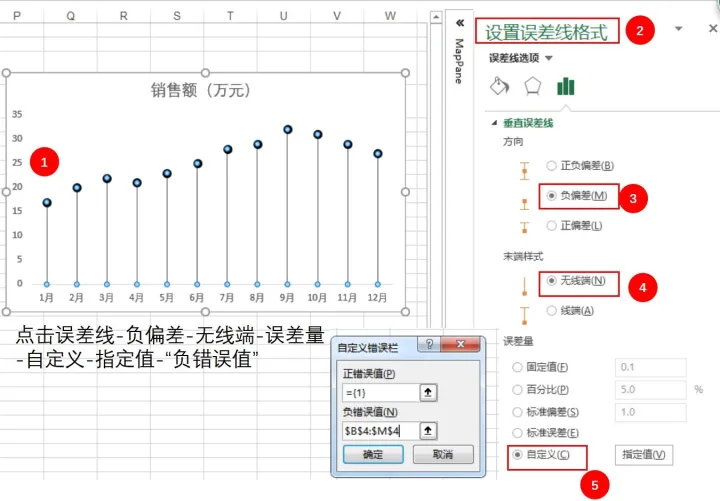Screen dimensions: 720x501
Task: Click the 负错误值 input field
Action: pyautogui.click(x=381, y=431)
